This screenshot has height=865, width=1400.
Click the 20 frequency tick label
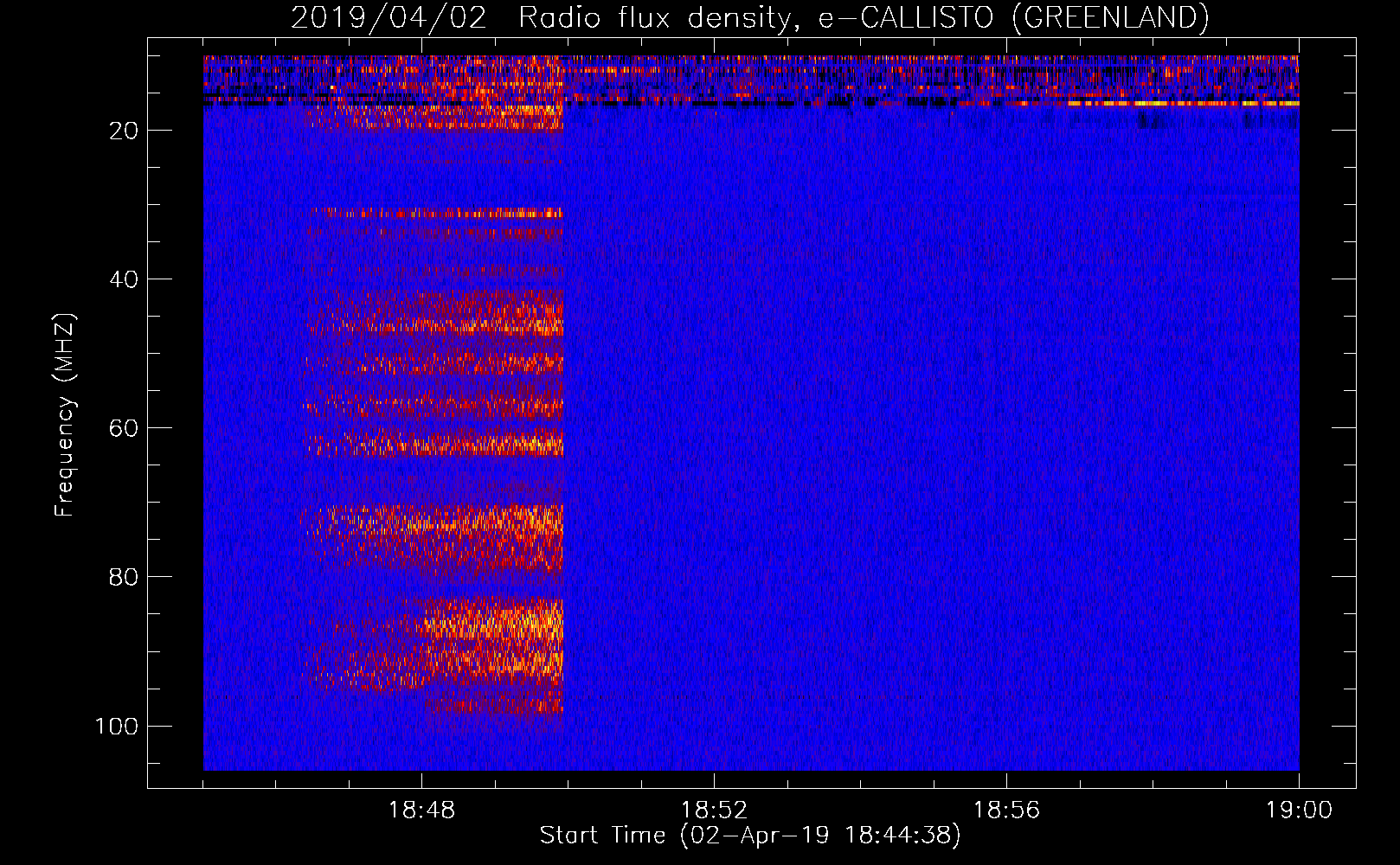pos(124,131)
